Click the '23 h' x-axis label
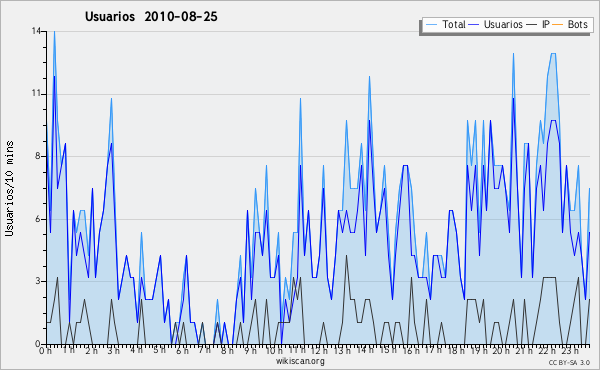The image size is (600, 370). pyautogui.click(x=569, y=350)
